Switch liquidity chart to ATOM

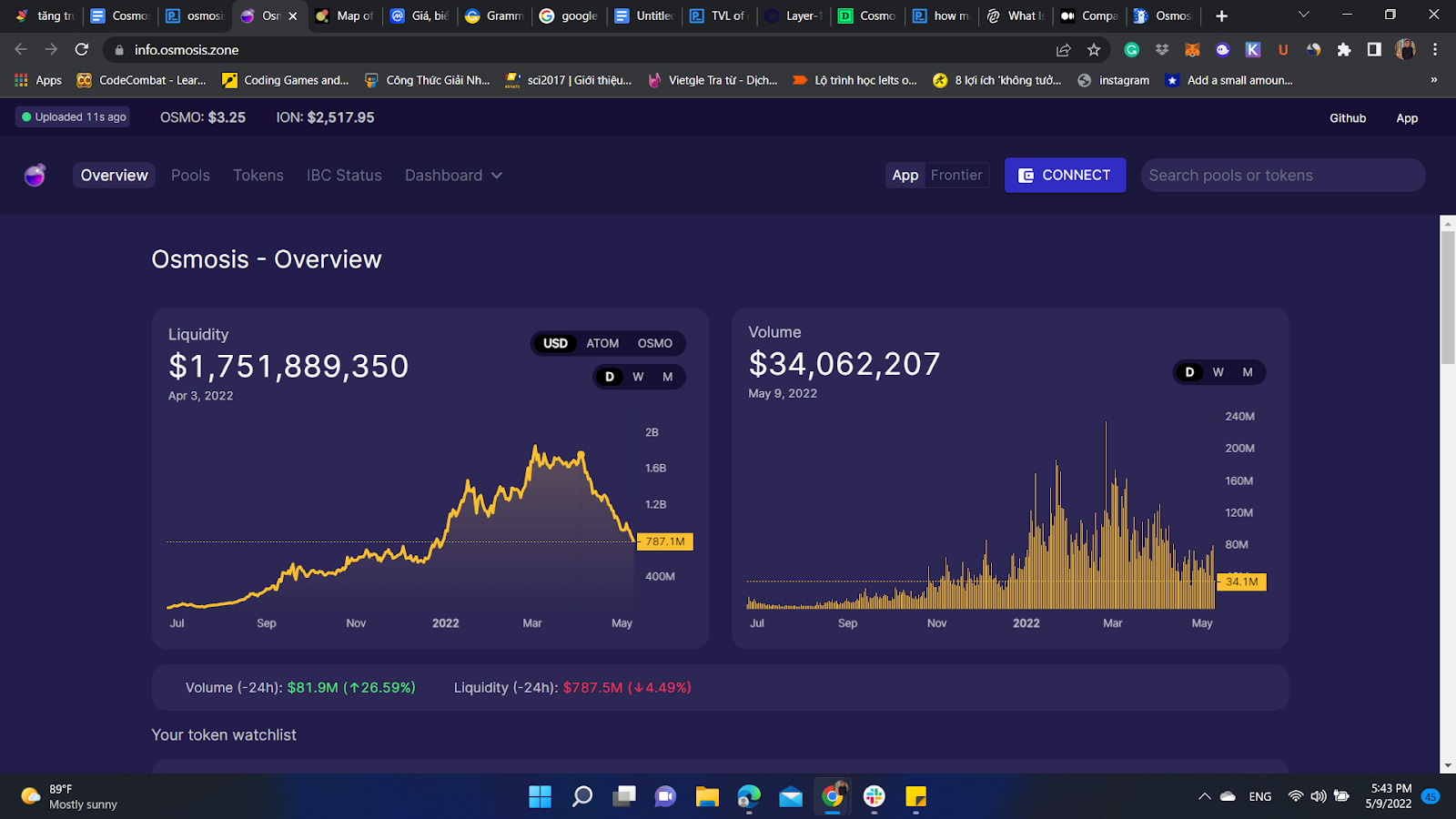[x=602, y=343]
